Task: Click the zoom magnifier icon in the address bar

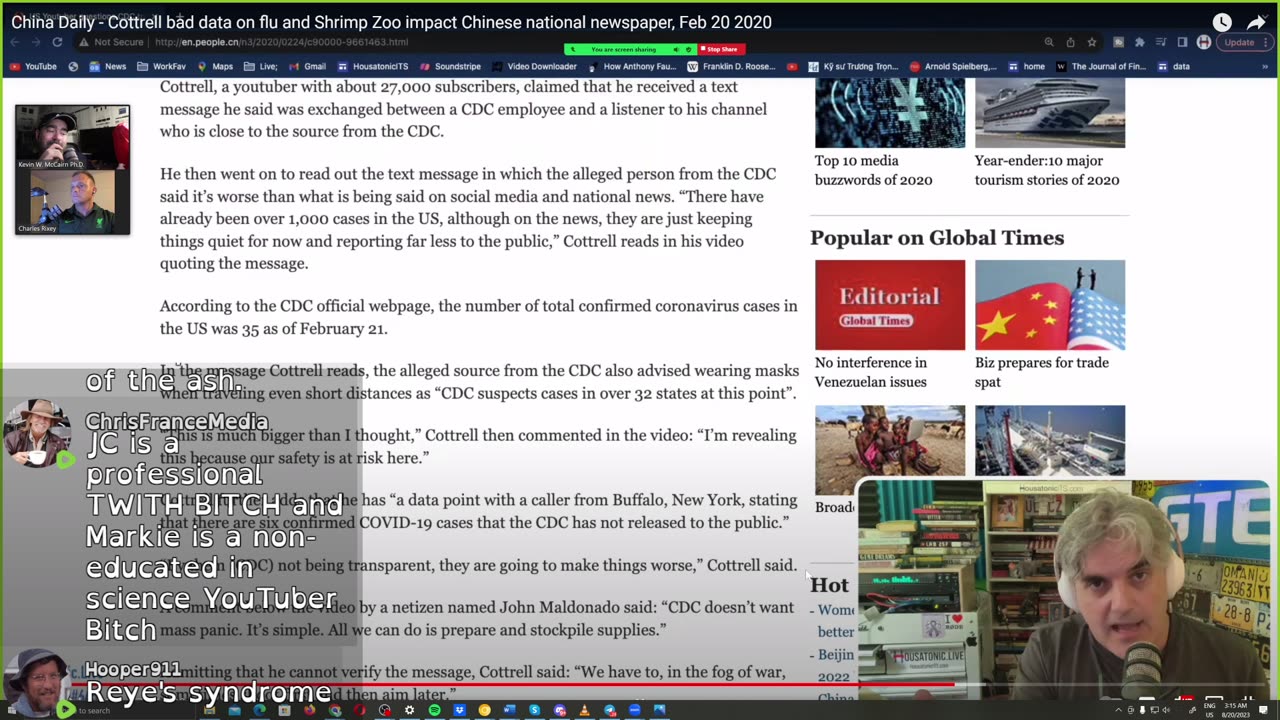Action: coord(1049,42)
